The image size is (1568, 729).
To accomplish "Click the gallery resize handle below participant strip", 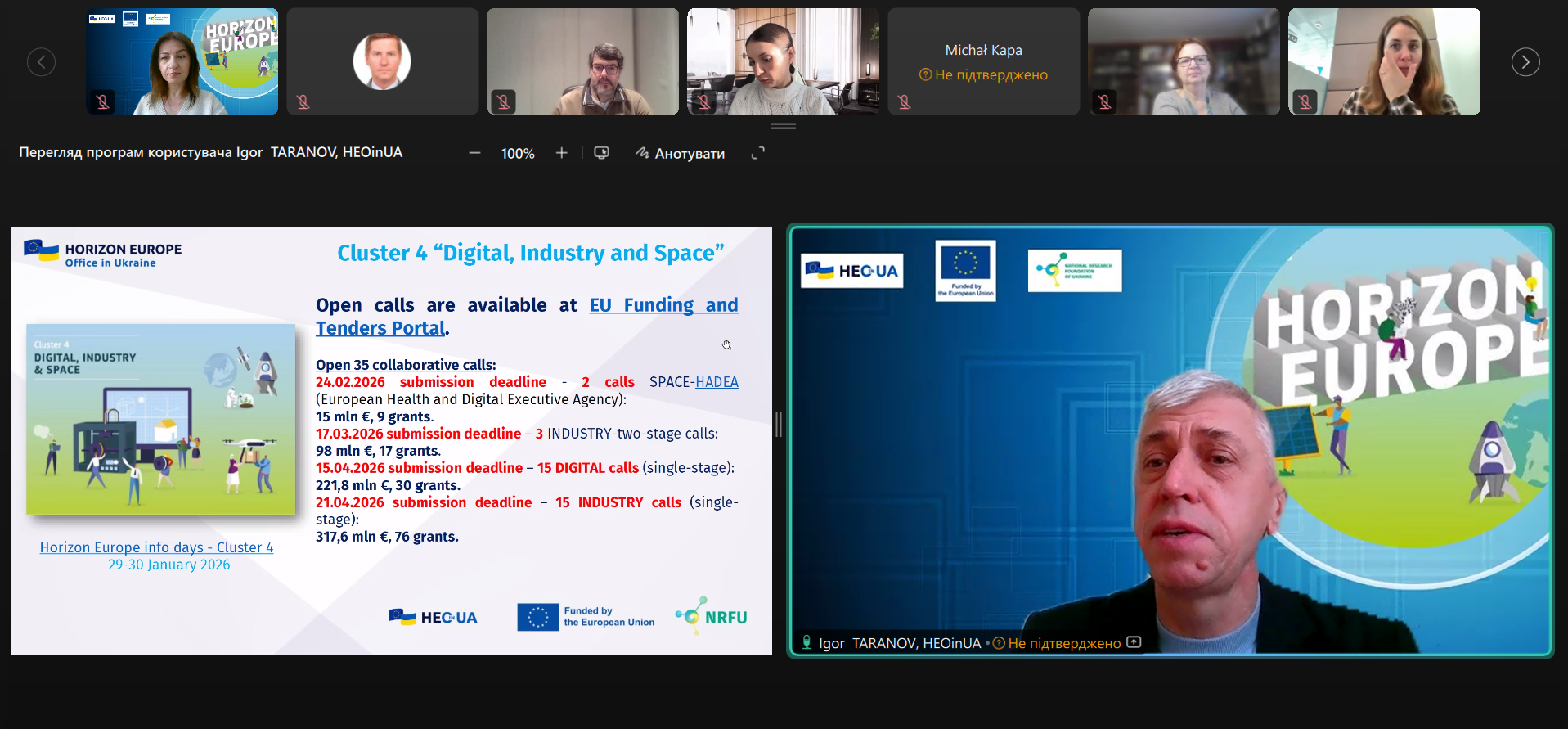I will tap(783, 126).
